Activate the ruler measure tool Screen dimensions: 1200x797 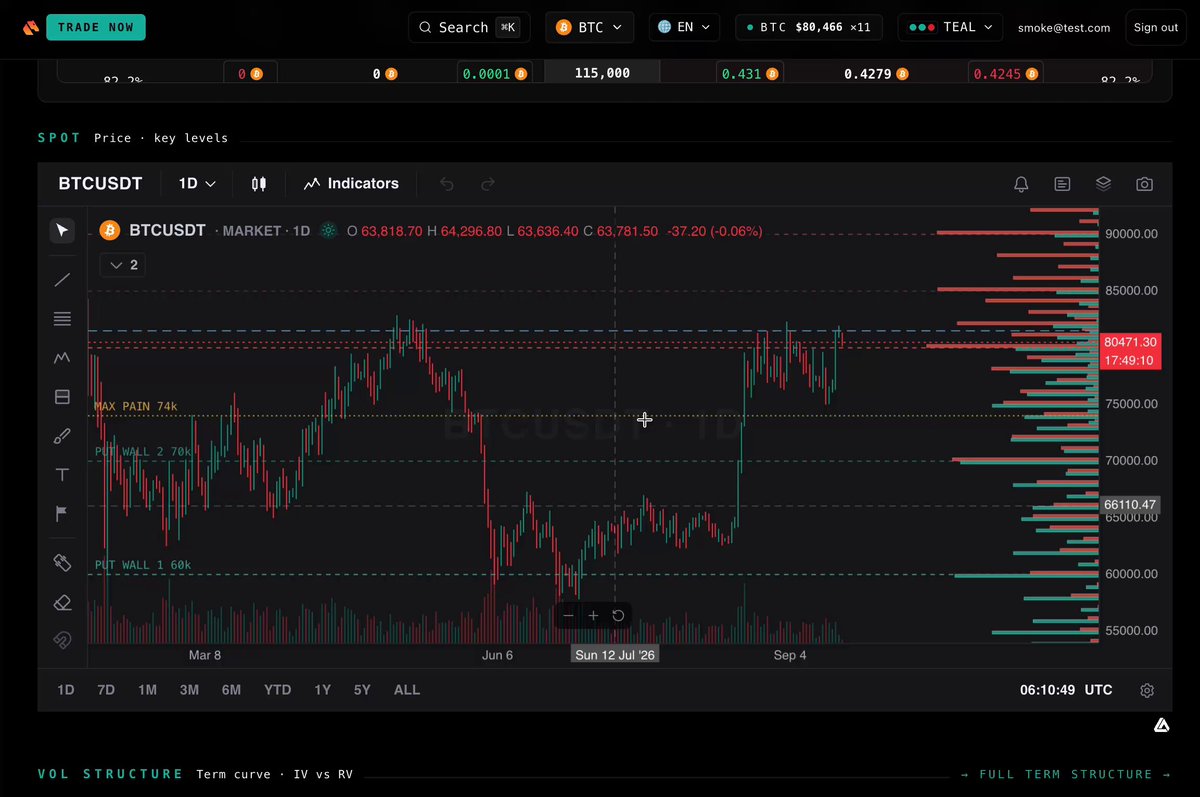pos(62,563)
